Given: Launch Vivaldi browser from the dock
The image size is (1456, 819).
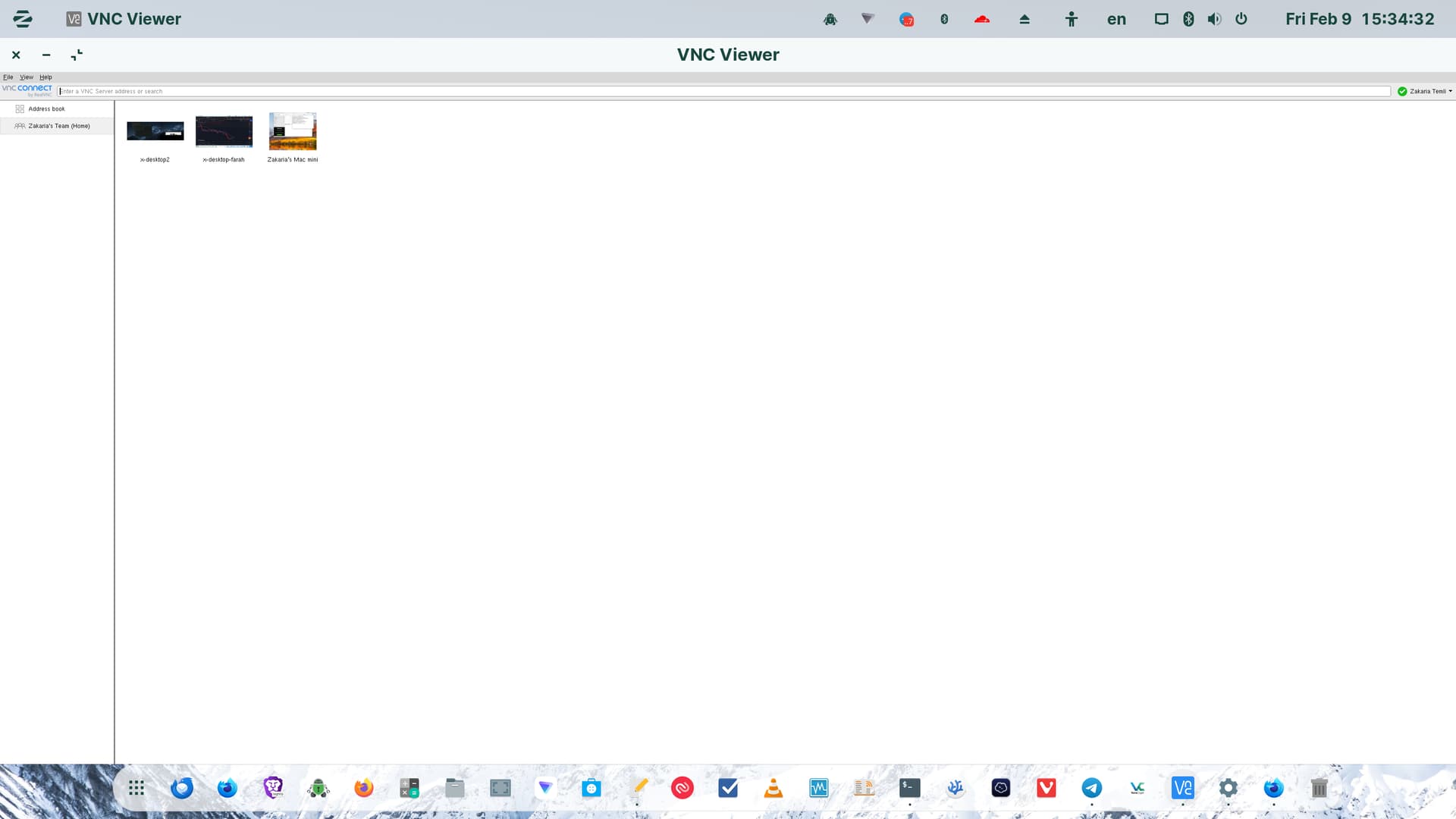Looking at the screenshot, I should (x=1046, y=789).
